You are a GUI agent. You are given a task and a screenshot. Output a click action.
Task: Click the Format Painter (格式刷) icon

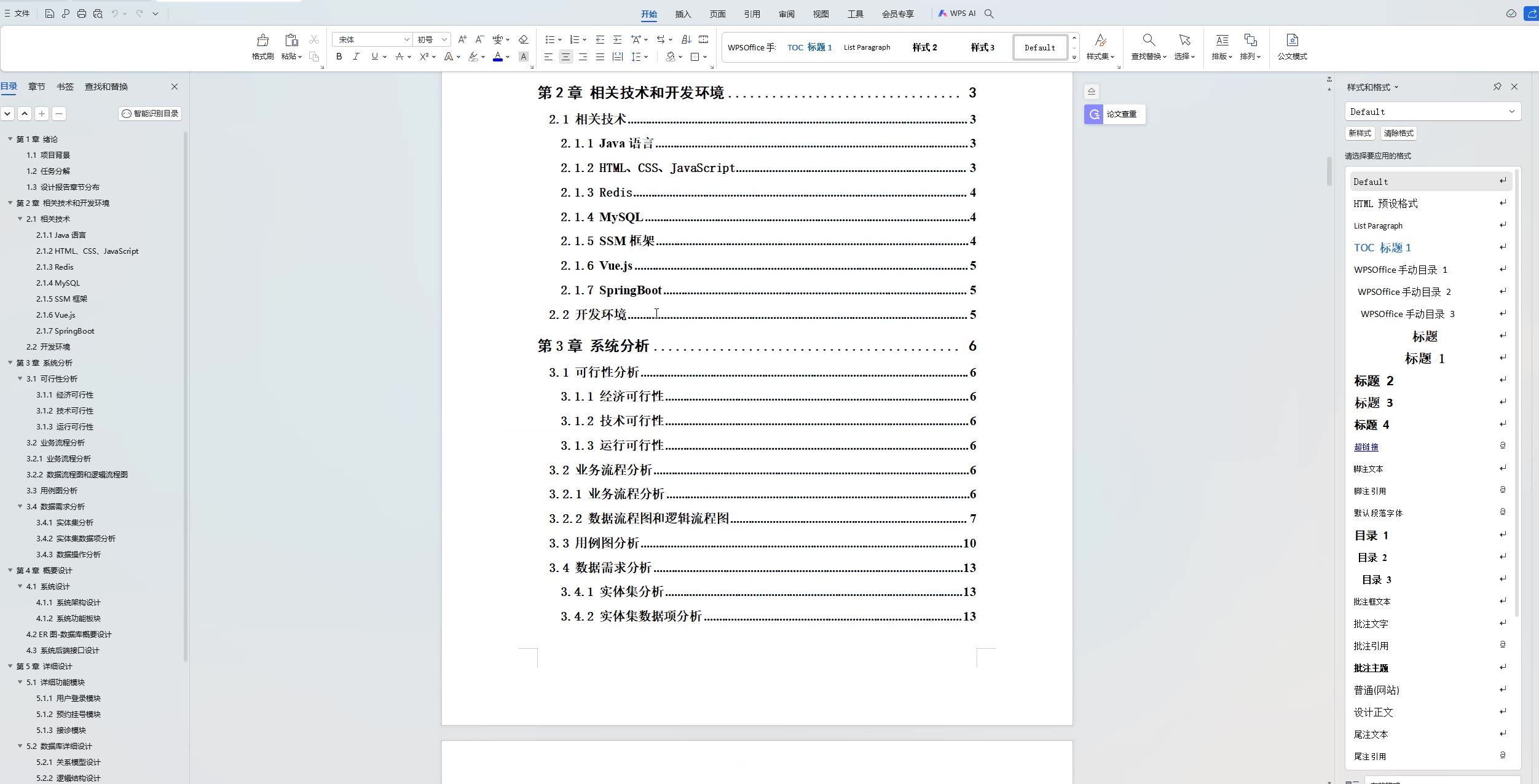coord(262,41)
